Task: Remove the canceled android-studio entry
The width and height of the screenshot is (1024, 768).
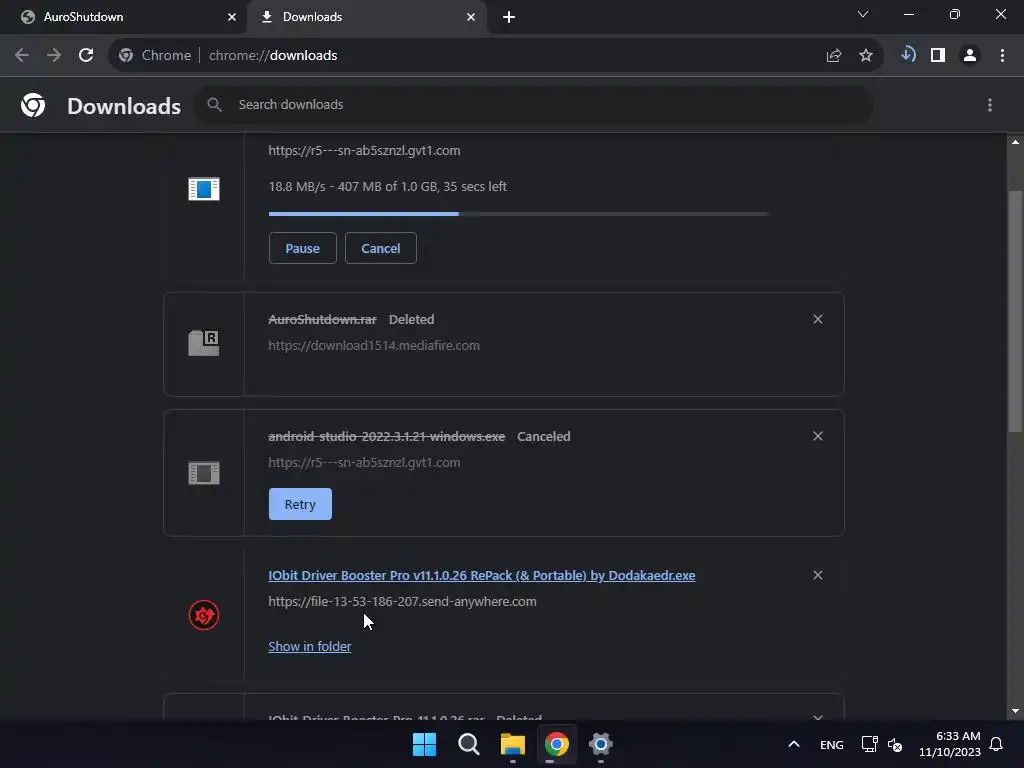Action: point(818,436)
